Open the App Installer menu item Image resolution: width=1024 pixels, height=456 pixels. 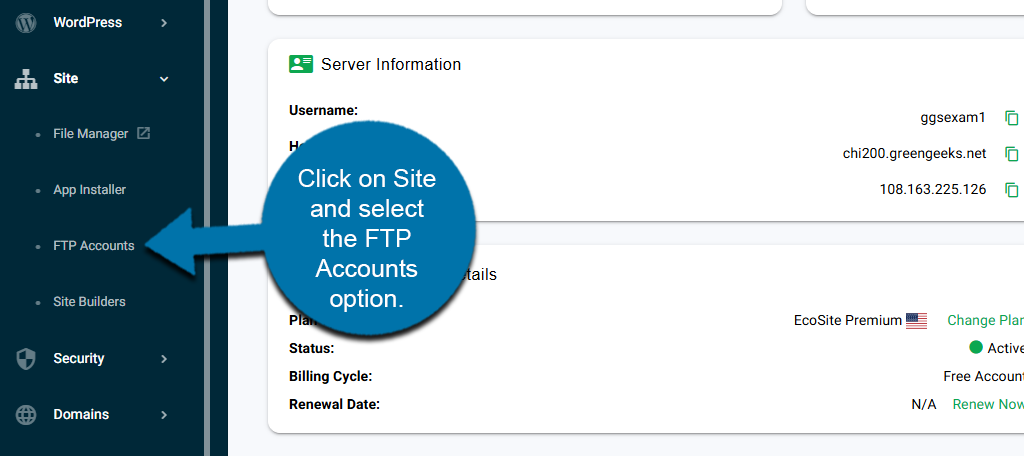(x=89, y=190)
